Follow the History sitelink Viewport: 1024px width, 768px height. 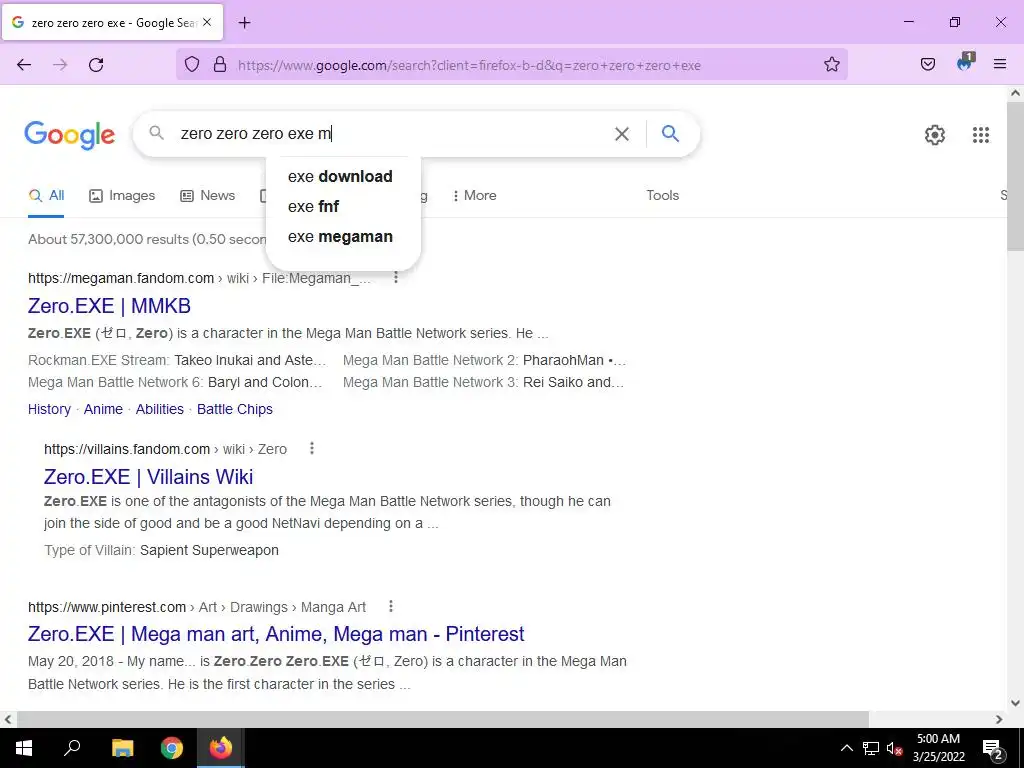(49, 409)
